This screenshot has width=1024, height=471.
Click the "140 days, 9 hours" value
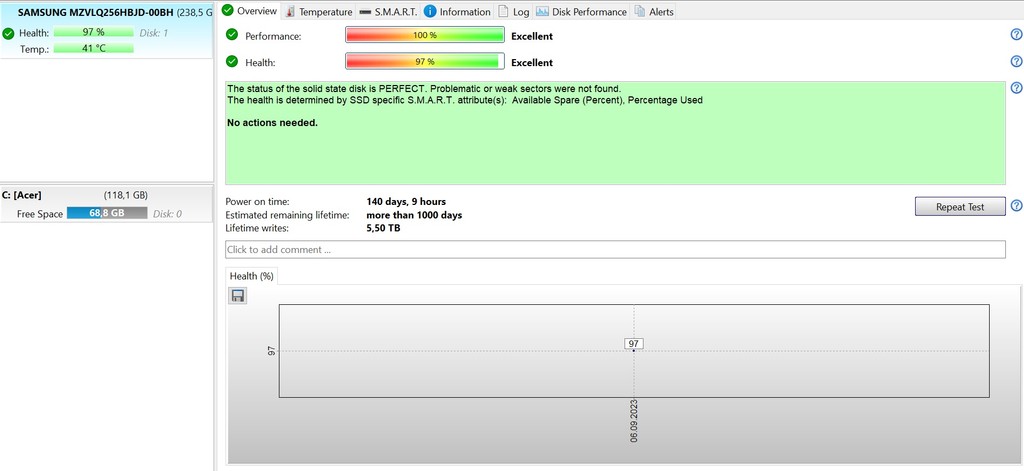pos(406,201)
